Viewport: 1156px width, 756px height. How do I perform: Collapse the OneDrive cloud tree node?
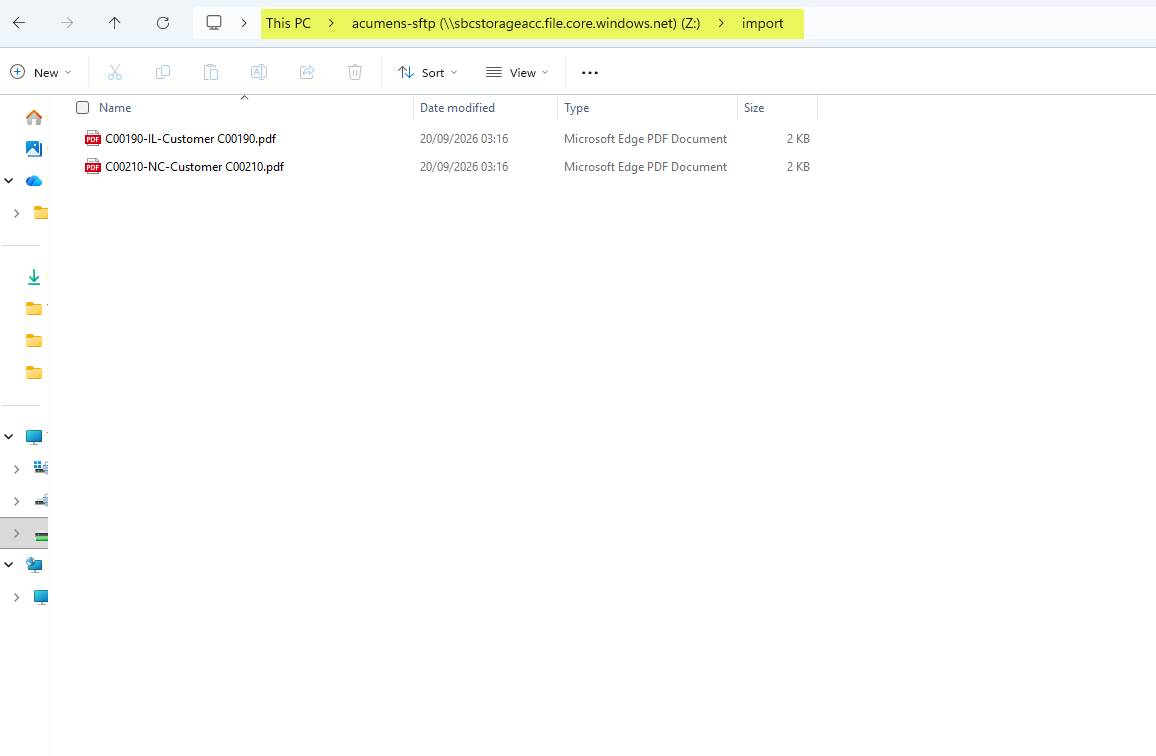coord(9,181)
